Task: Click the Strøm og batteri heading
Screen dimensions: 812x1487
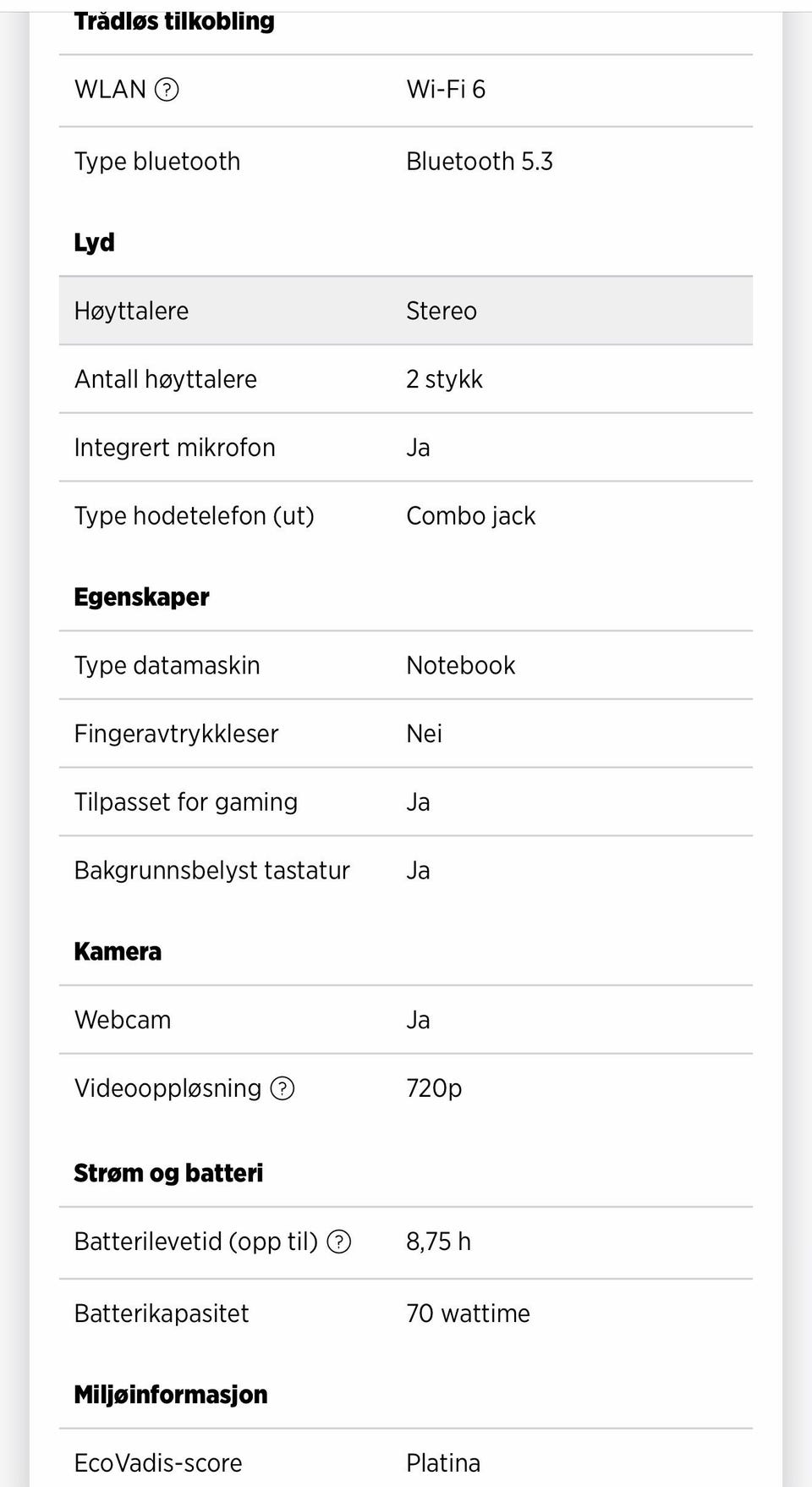Action: pos(168,1174)
